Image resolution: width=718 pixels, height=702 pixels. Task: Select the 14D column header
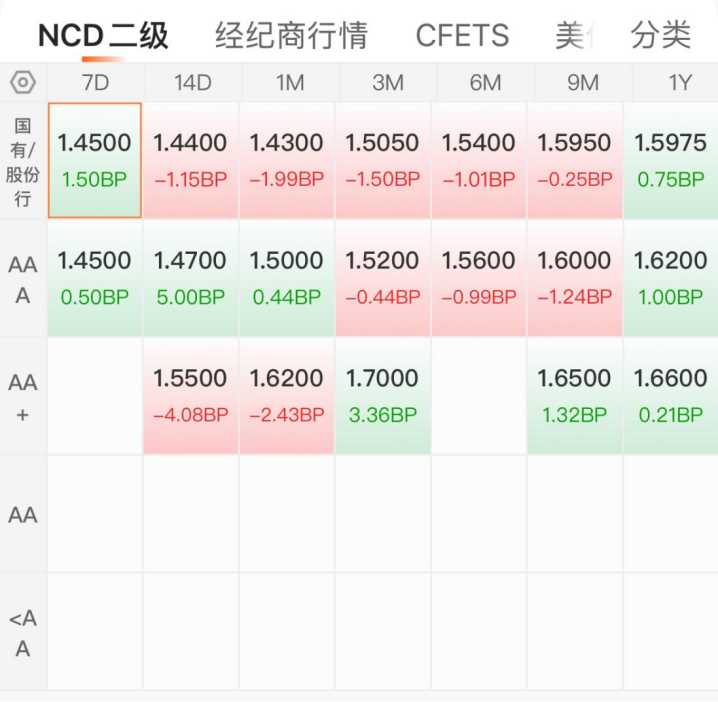click(193, 83)
